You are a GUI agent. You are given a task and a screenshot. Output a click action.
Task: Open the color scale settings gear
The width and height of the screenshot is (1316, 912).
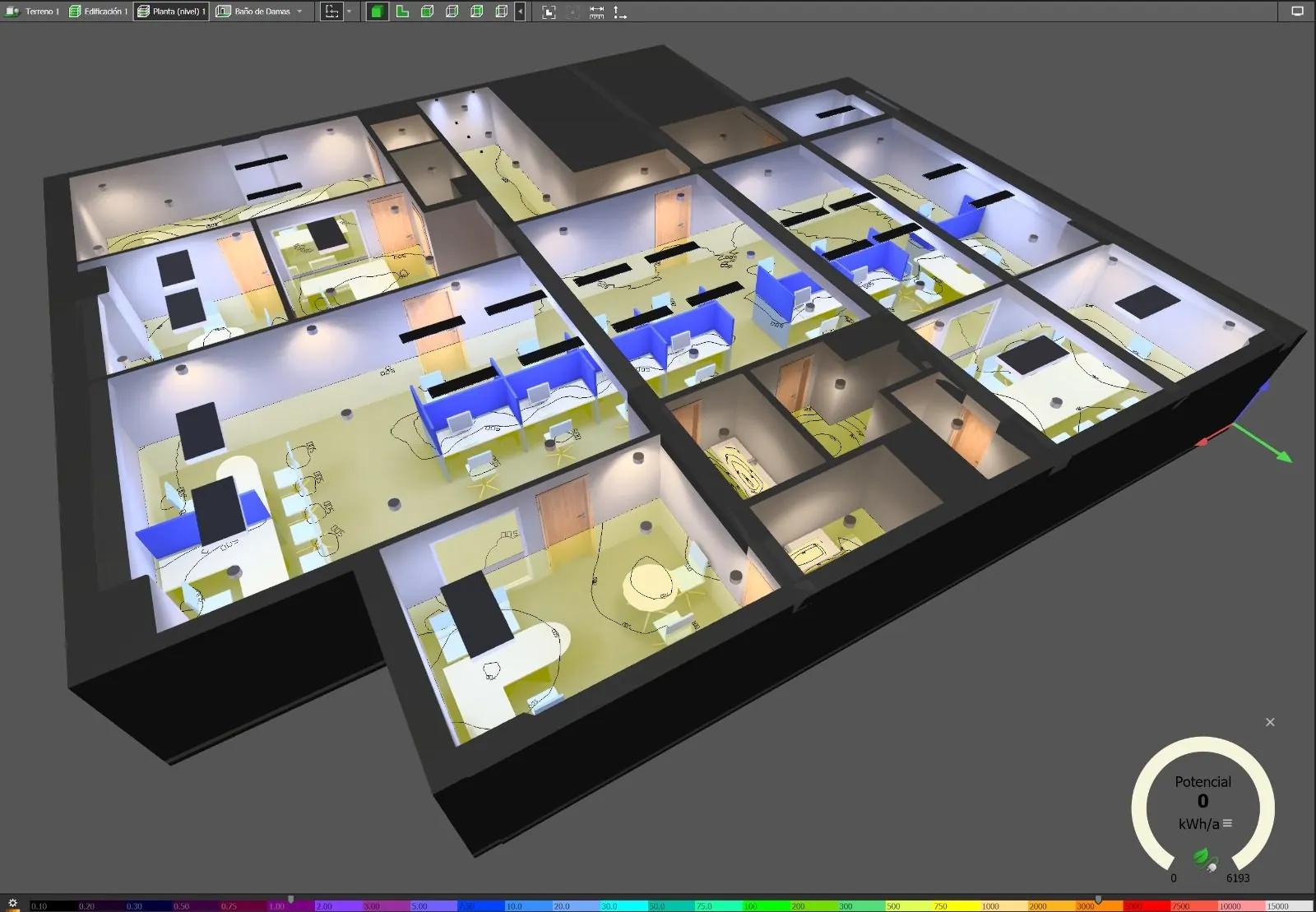(x=12, y=903)
